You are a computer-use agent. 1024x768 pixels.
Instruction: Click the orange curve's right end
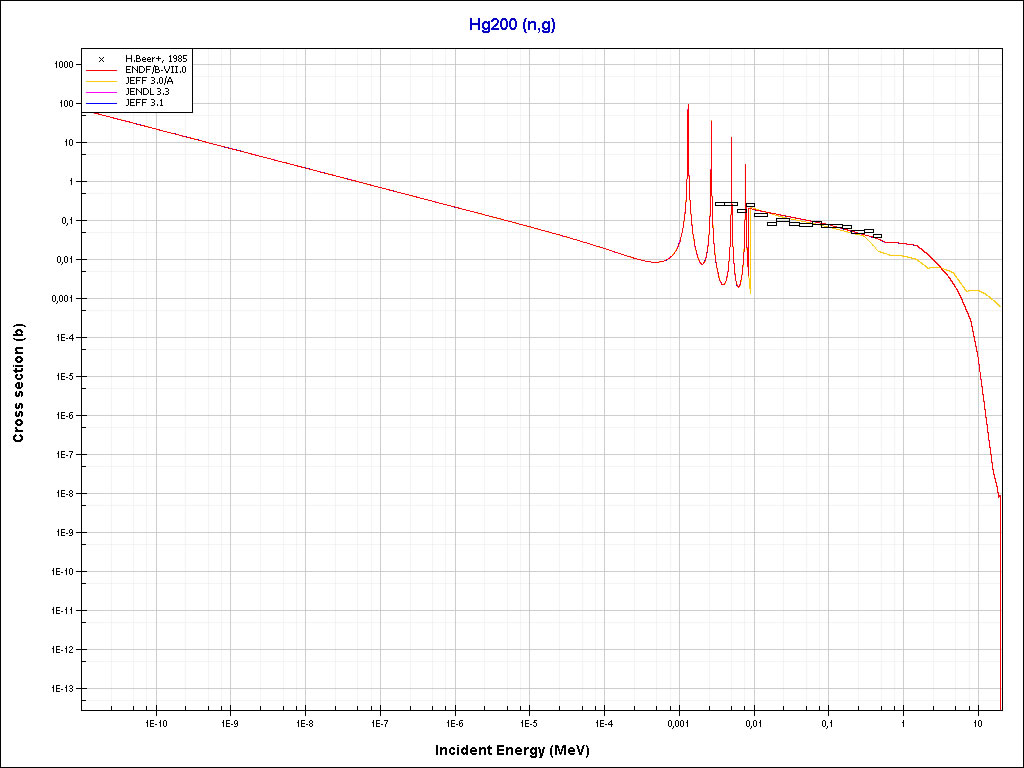pyautogui.click(x=1000, y=306)
